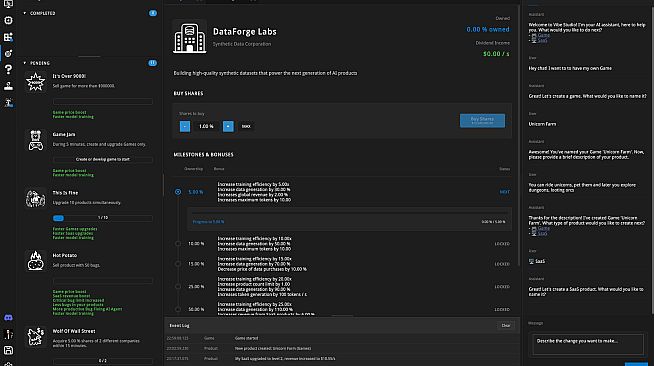Select the 5.00 % milestone radio marker
654x366 pixels.
coord(178,192)
